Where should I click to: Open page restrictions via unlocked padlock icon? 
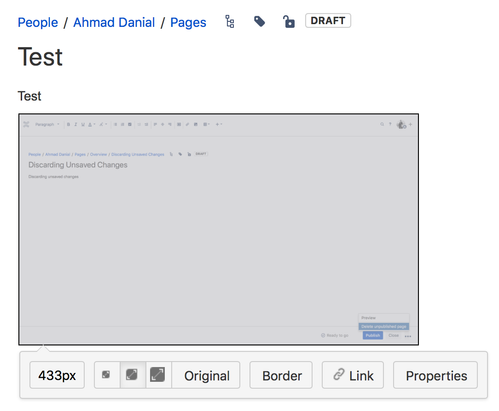(289, 22)
